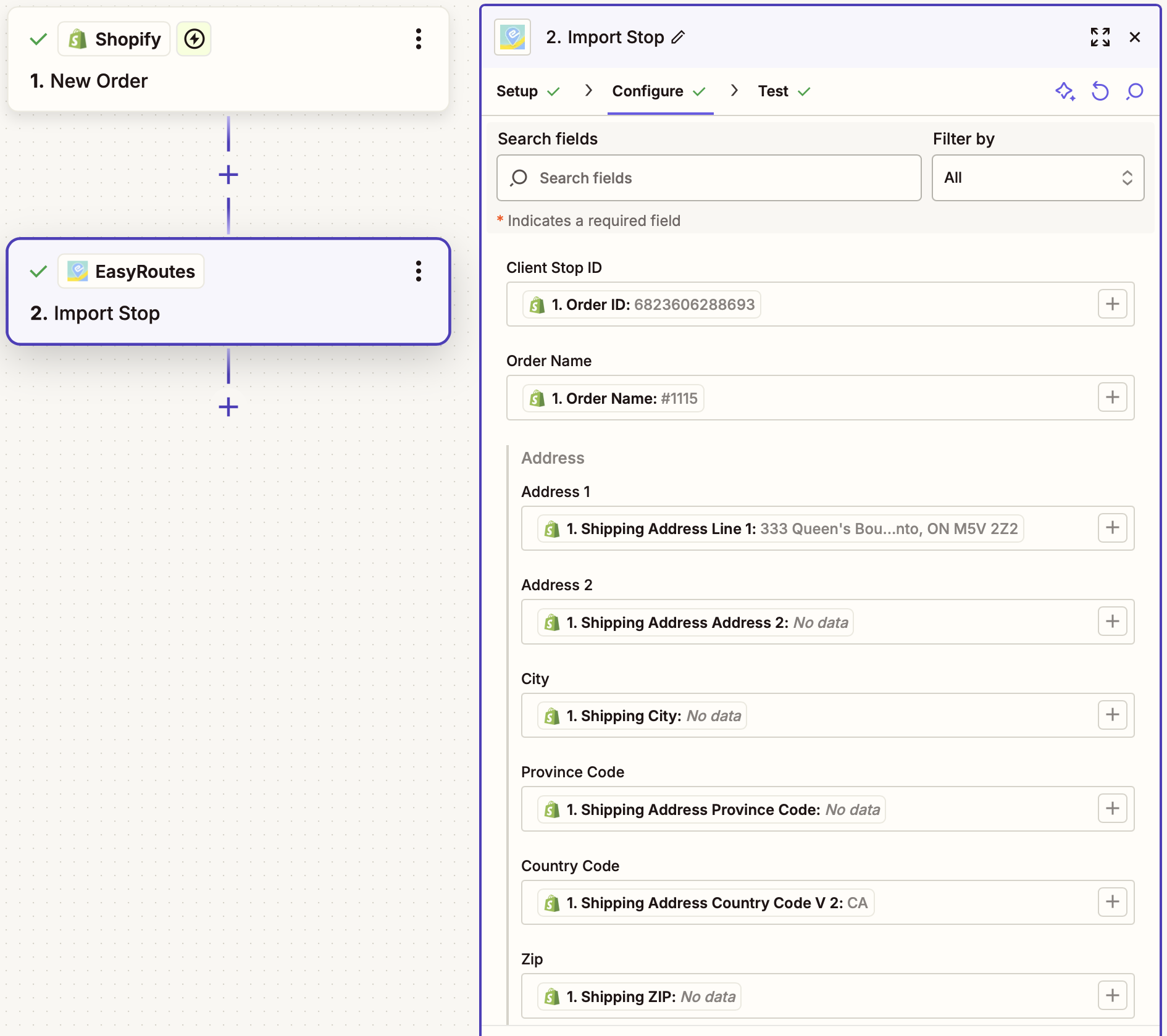The width and height of the screenshot is (1167, 1036).
Task: Open the Shopify step options menu
Action: [419, 39]
